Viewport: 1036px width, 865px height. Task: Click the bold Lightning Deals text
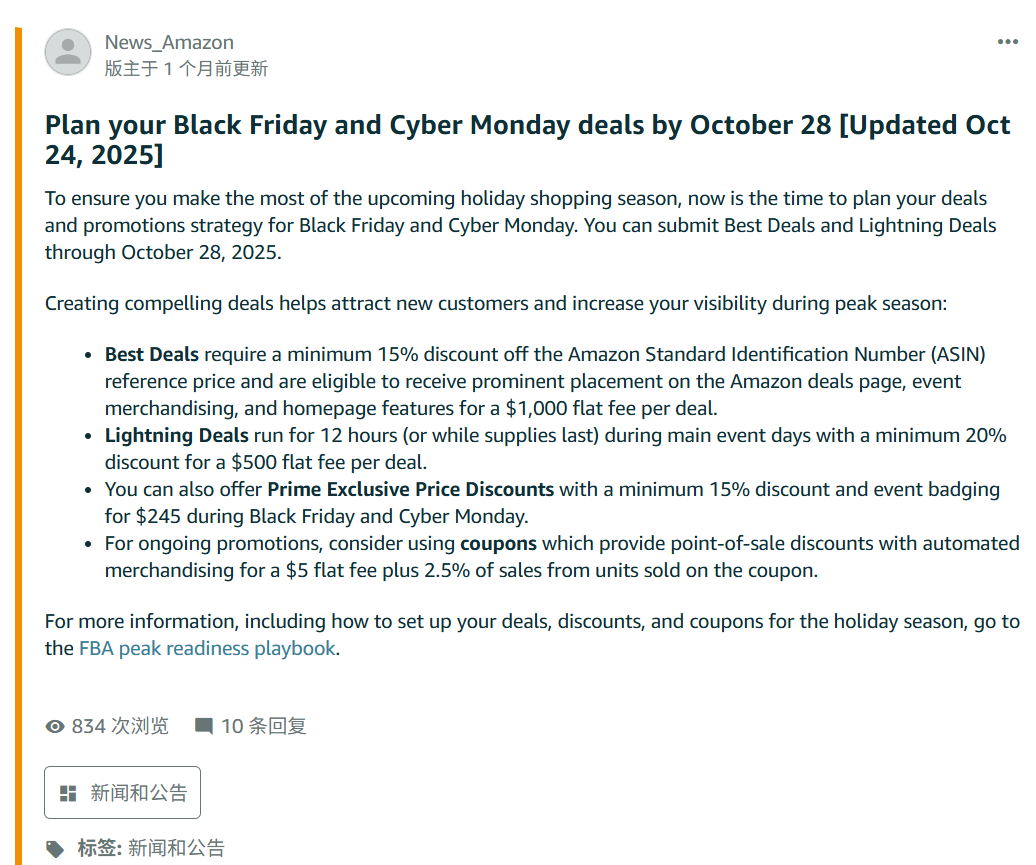click(176, 436)
